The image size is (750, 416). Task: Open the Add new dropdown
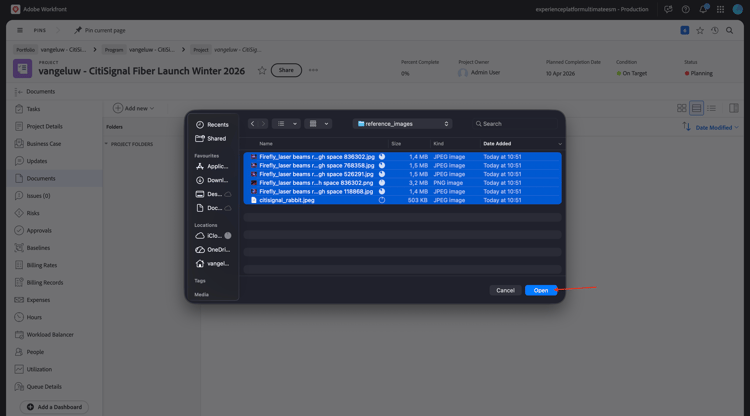coord(133,108)
